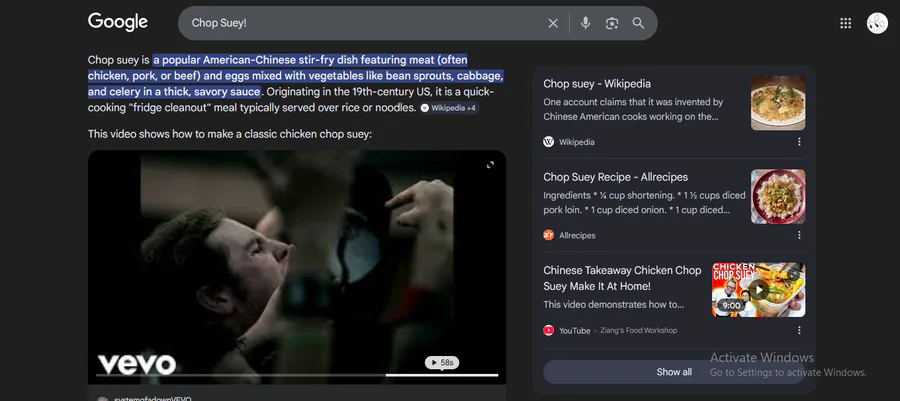Play the Chicken Chop Suey video thumbnail
Image resolution: width=900 pixels, height=401 pixels.
point(758,290)
